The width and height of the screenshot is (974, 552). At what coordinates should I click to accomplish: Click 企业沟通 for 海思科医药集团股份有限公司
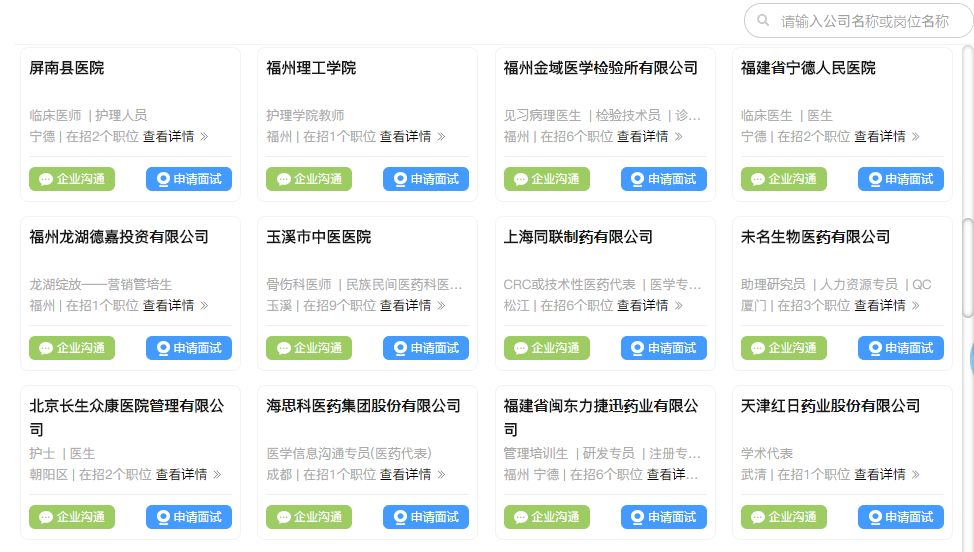click(309, 517)
